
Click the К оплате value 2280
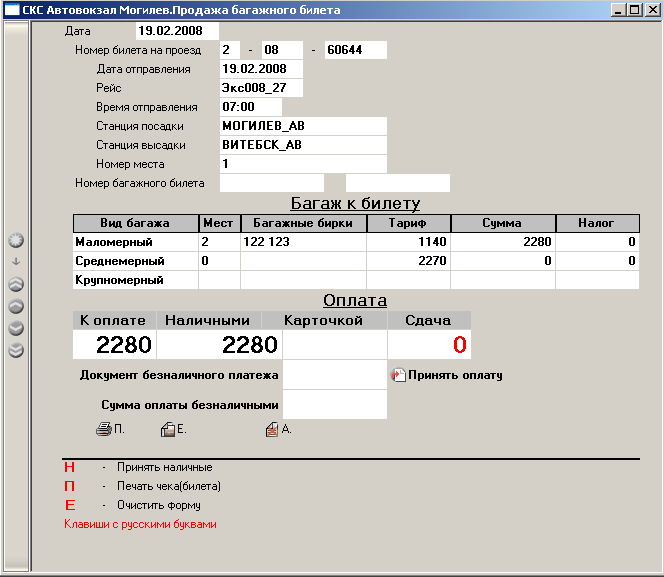[114, 345]
